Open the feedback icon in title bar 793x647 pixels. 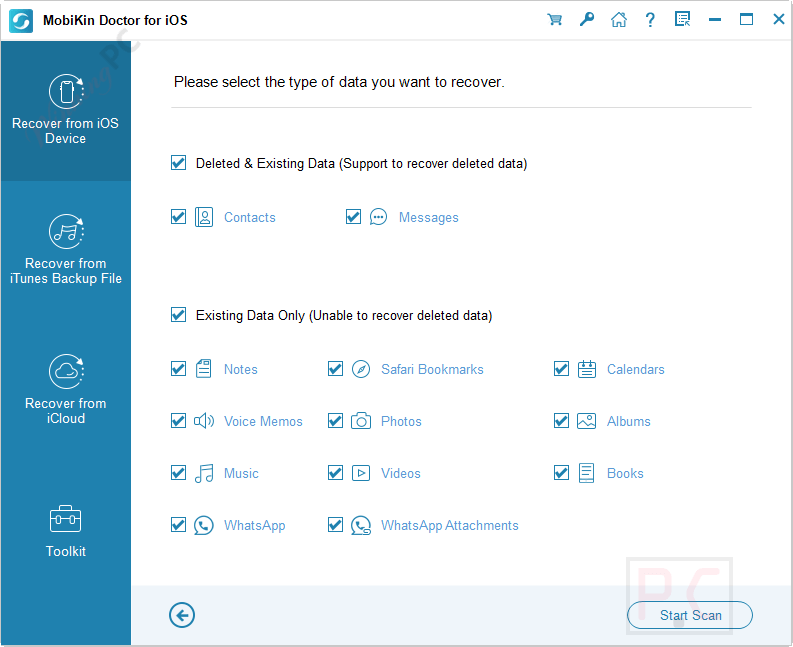click(683, 20)
